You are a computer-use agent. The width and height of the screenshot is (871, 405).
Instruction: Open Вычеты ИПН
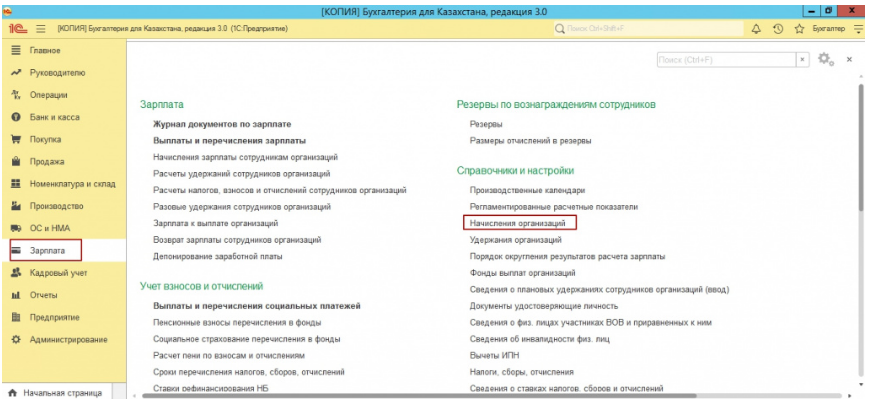coord(494,356)
